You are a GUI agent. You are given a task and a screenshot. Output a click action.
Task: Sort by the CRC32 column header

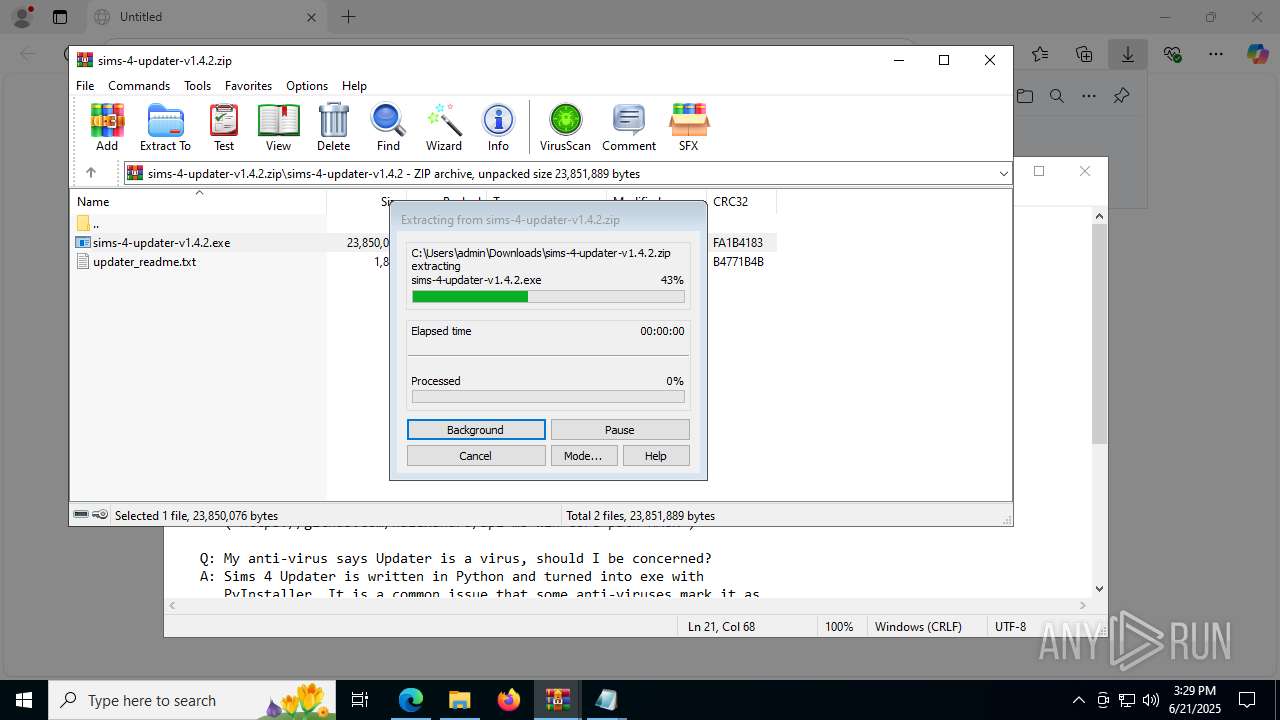pyautogui.click(x=741, y=201)
